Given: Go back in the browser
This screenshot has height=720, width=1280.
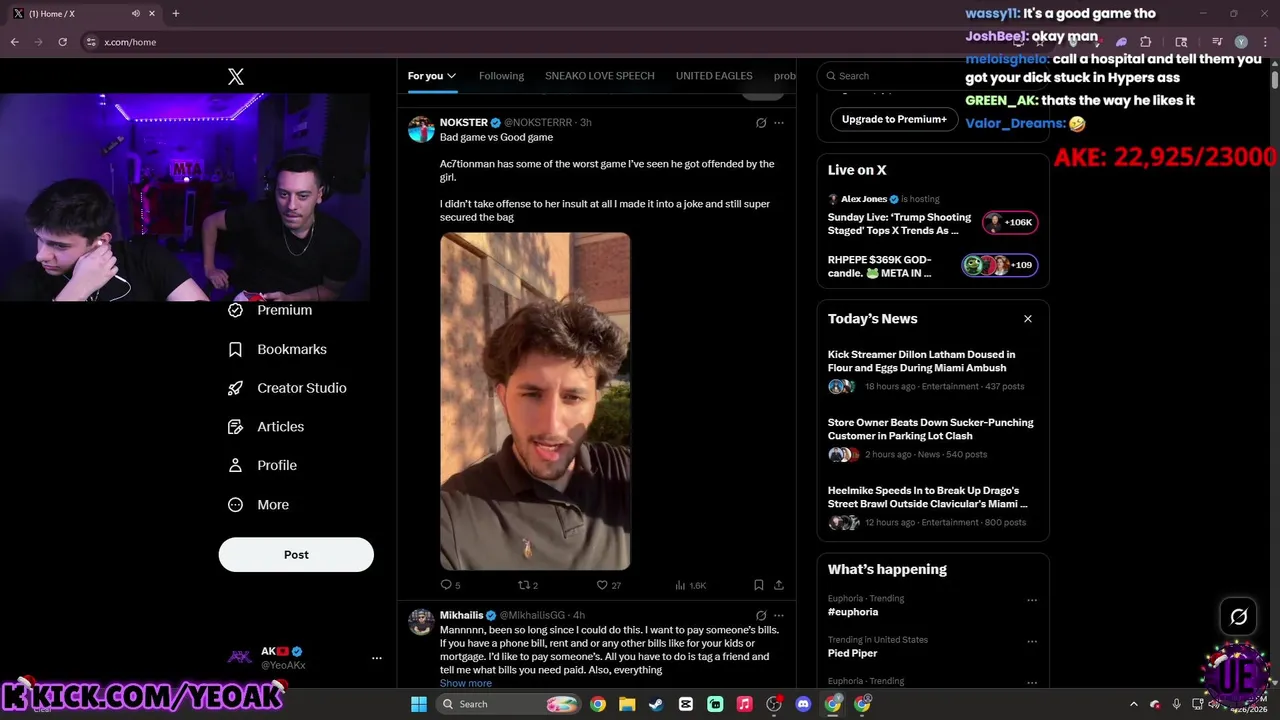Looking at the screenshot, I should click(x=15, y=42).
